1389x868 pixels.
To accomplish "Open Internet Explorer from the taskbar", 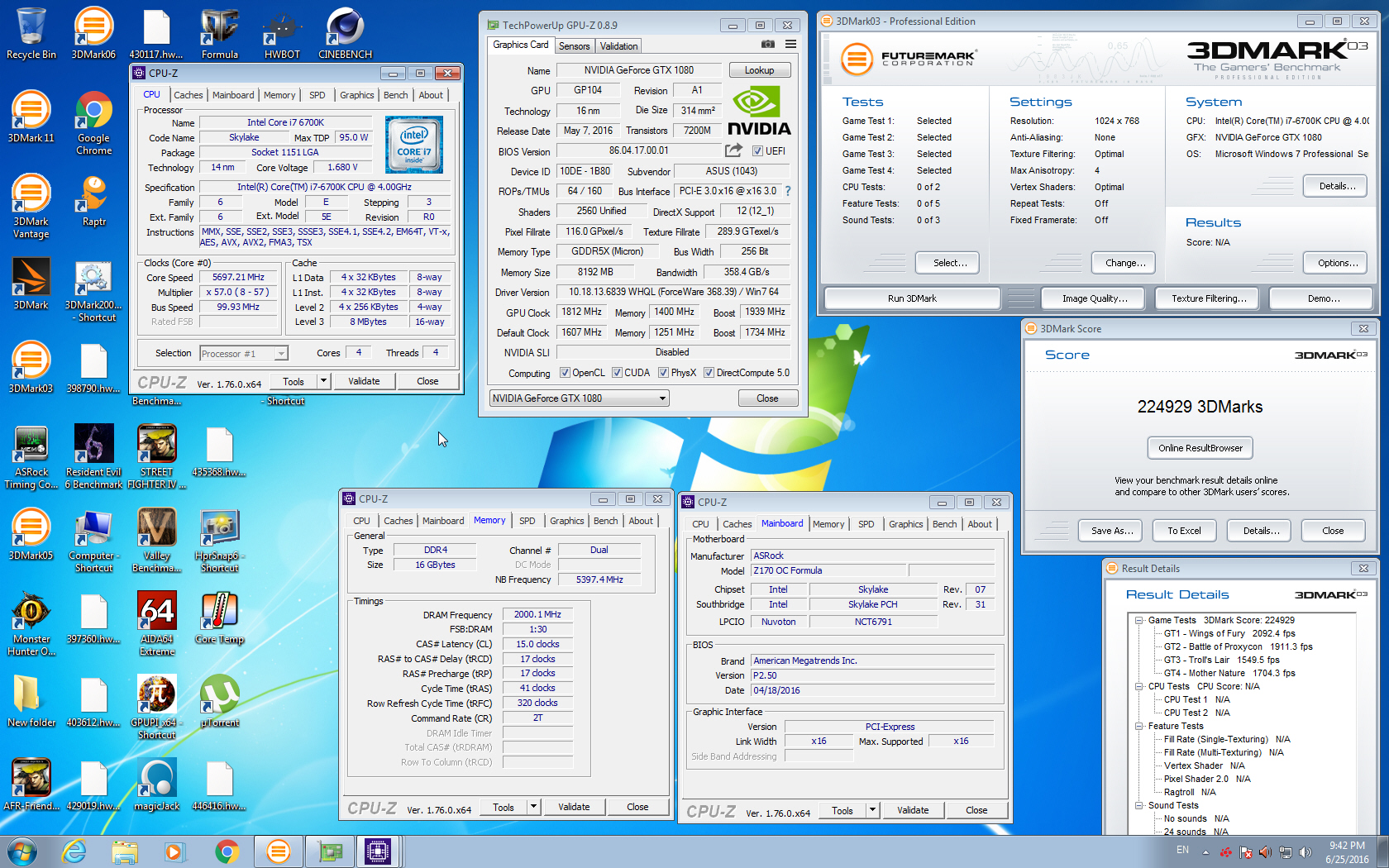I will click(x=74, y=851).
